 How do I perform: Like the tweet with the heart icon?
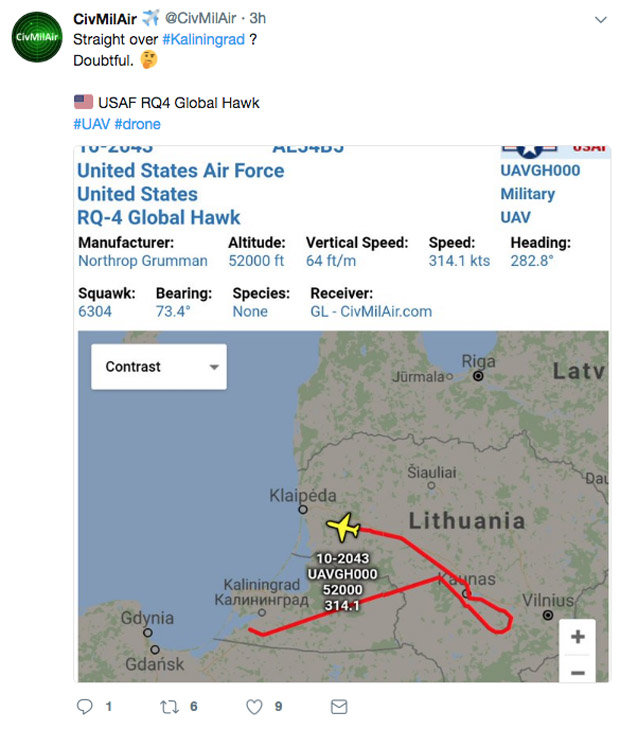254,707
